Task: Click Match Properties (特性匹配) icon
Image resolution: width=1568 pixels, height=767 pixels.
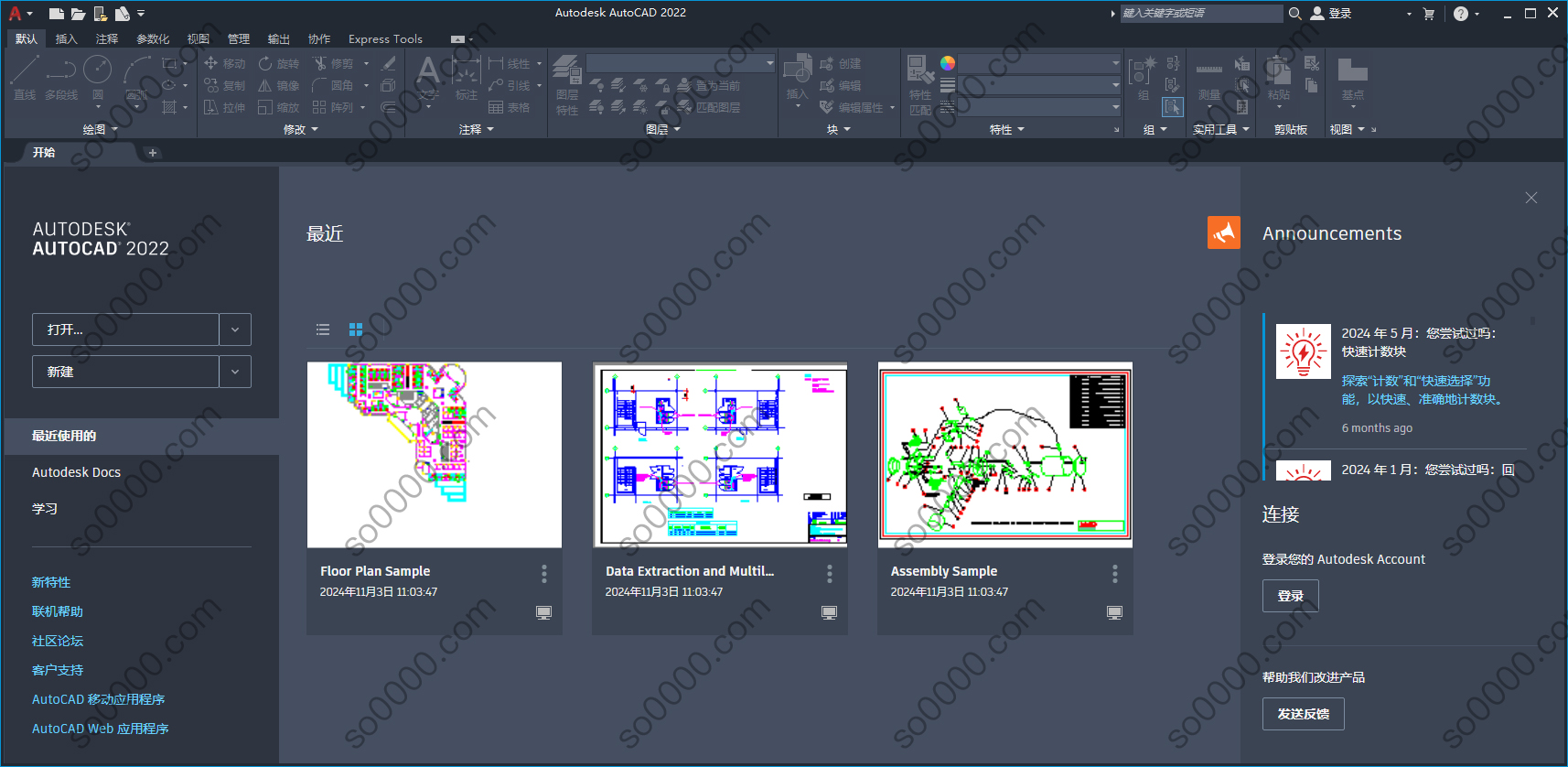Action: pos(920,85)
